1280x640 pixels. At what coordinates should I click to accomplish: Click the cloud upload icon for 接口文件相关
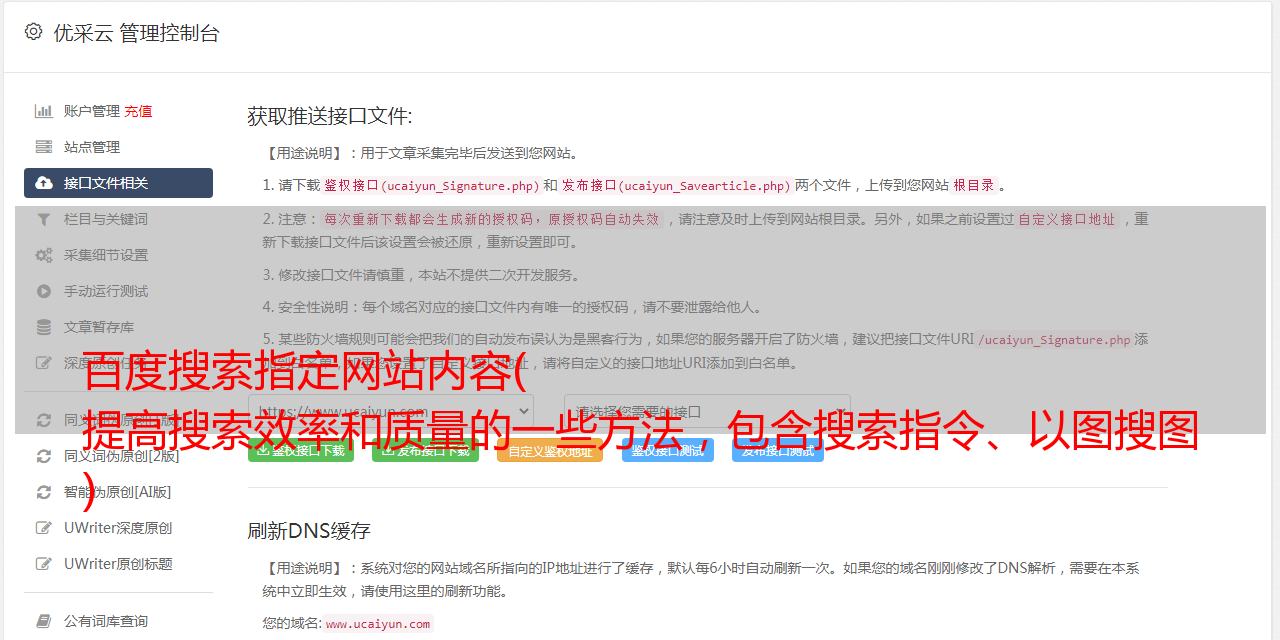coord(44,183)
